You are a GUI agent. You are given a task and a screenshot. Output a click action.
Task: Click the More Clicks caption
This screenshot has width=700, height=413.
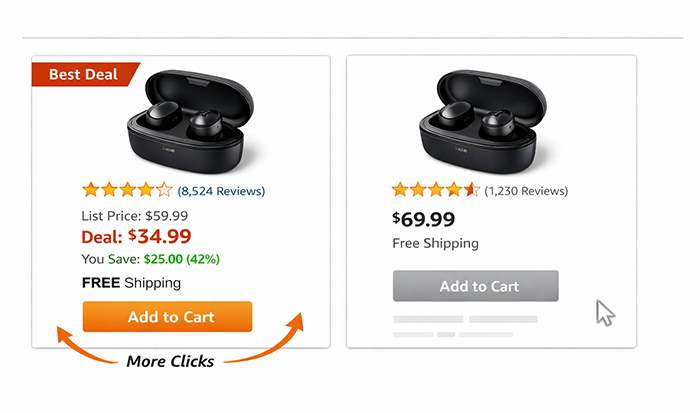(x=170, y=361)
